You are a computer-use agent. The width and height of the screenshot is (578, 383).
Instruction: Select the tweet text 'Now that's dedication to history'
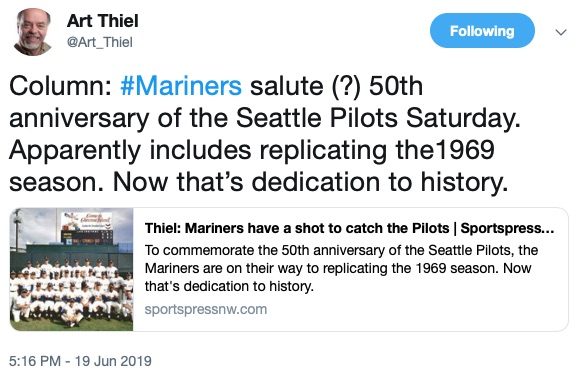310,182
